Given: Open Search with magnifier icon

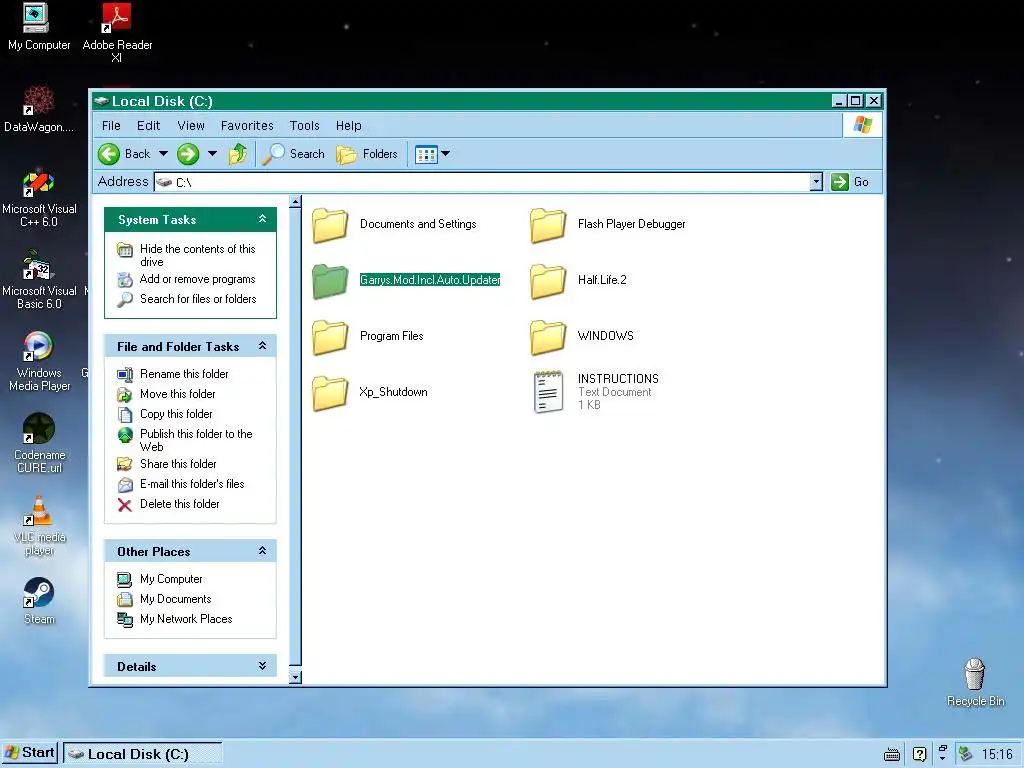Looking at the screenshot, I should pos(293,154).
